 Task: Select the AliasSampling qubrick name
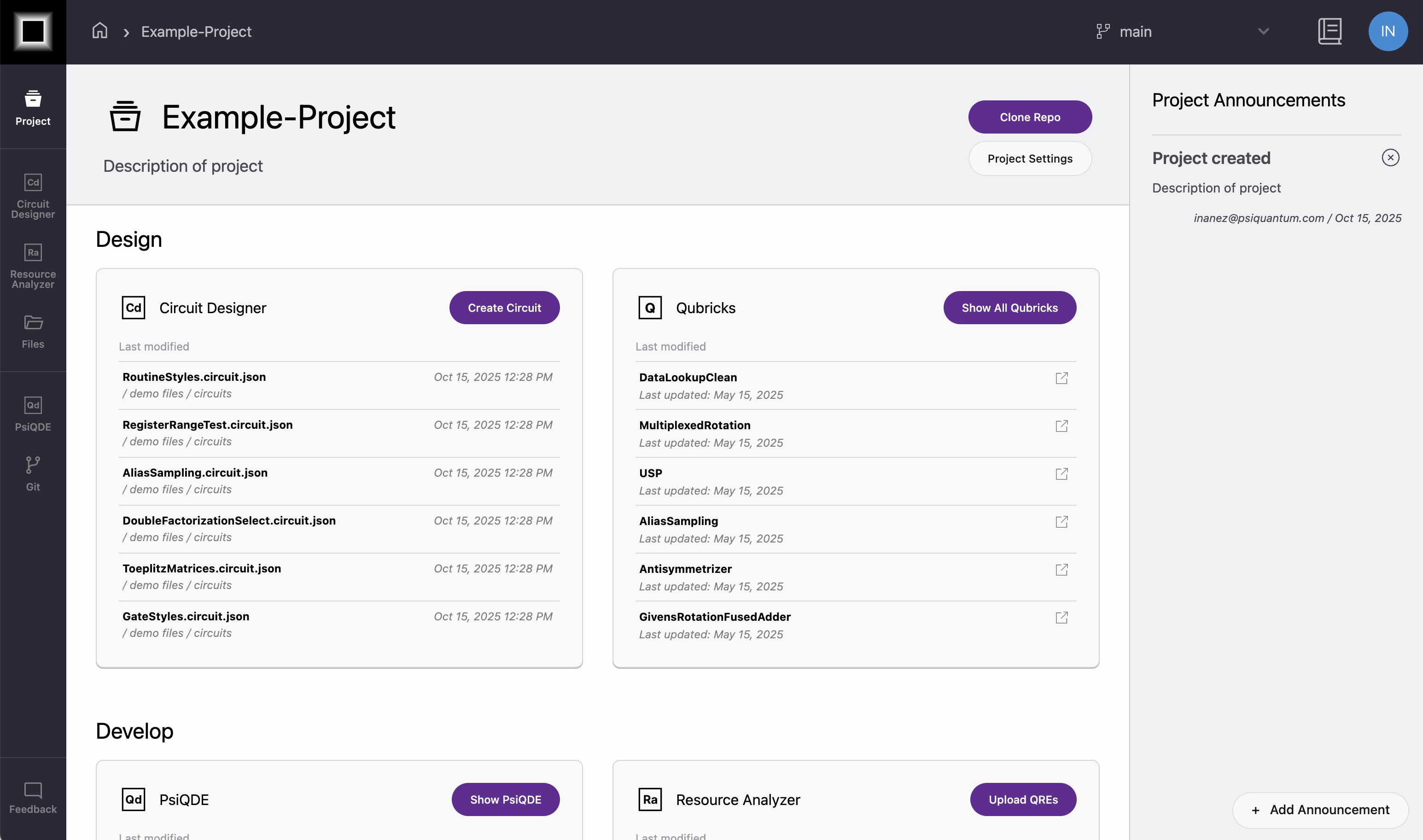point(678,521)
